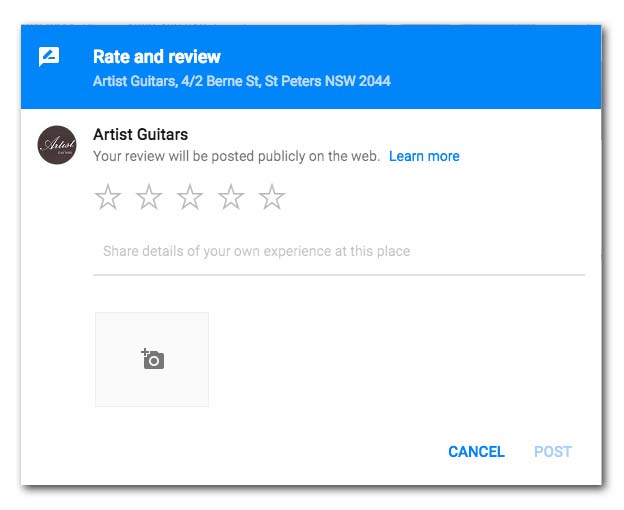This screenshot has width=624, height=510.
Task: Select the second rating star
Action: click(149, 197)
